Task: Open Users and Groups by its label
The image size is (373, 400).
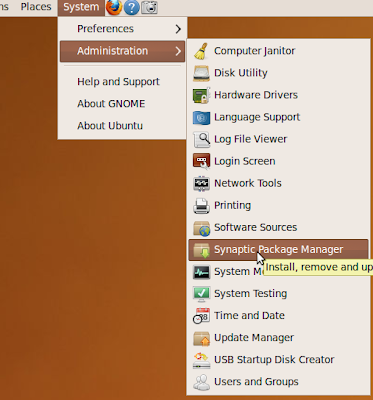Action: 256,382
